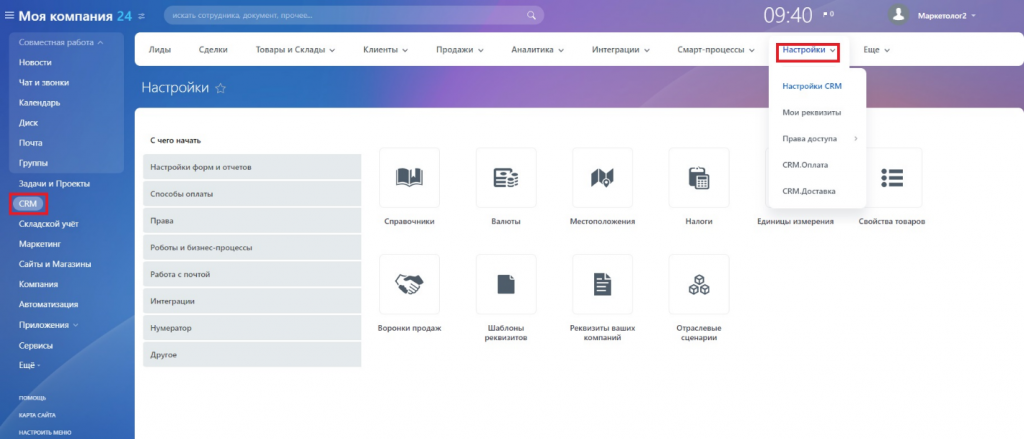Screen dimensions: 1024x439
Task: Expand the Клиенты dropdown menu
Action: [x=386, y=50]
